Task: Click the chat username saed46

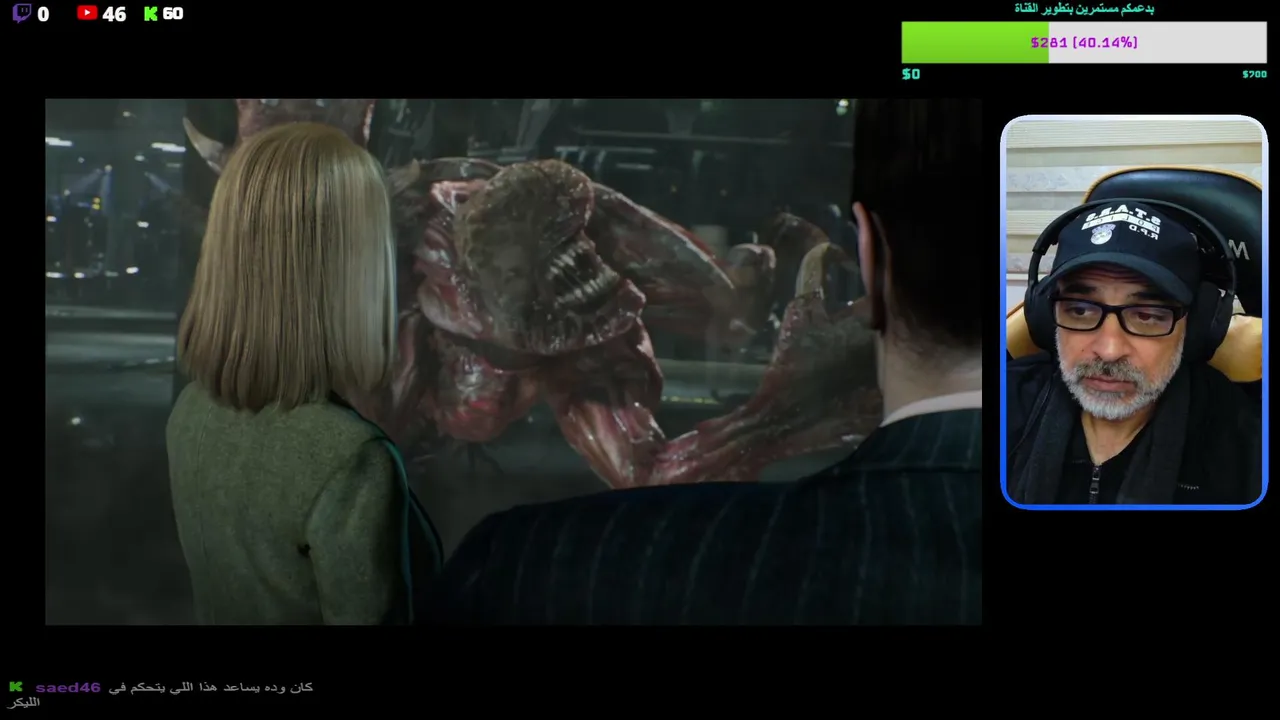Action: tap(68, 687)
